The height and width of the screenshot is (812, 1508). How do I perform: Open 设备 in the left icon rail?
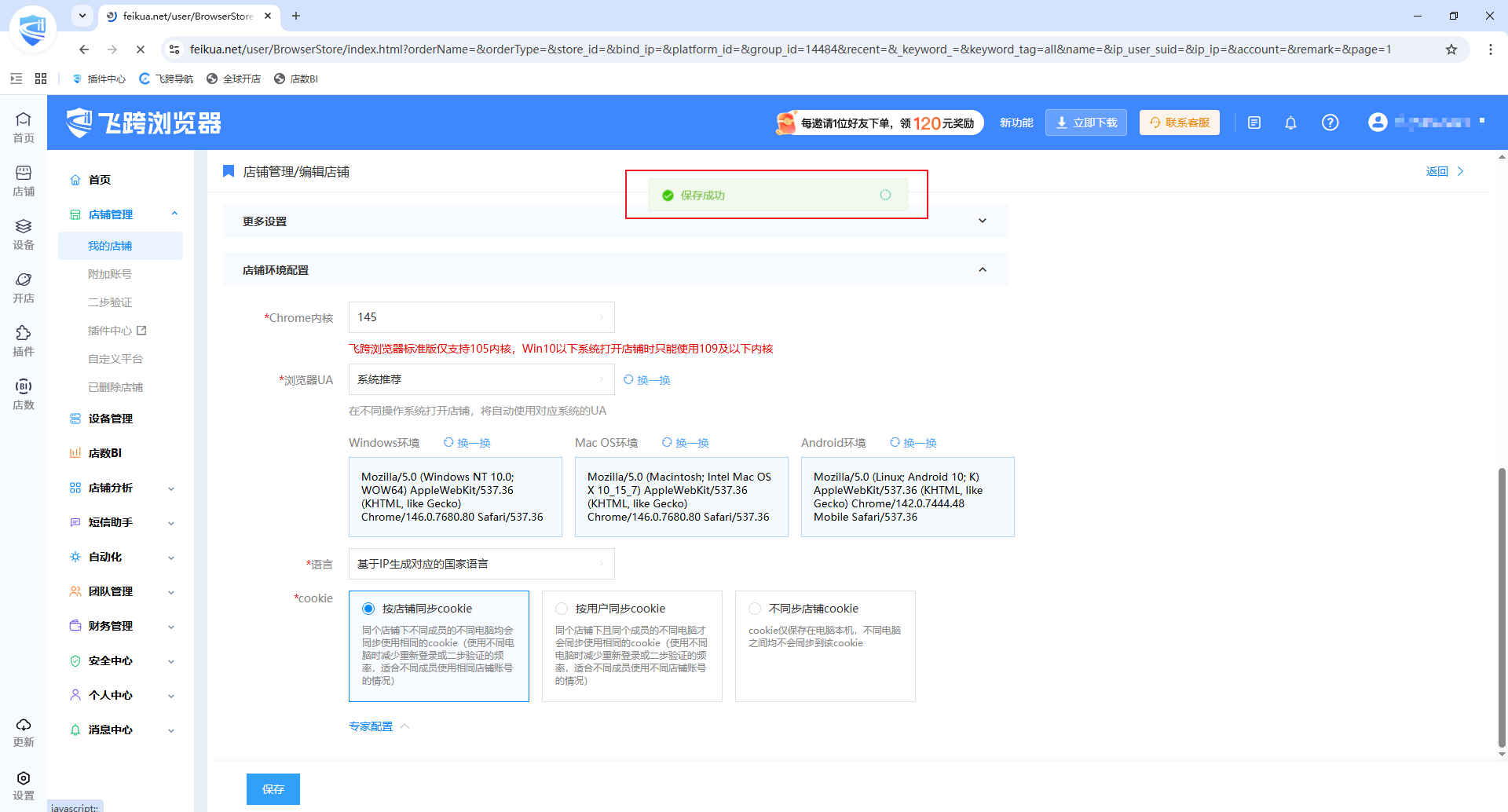click(x=24, y=235)
